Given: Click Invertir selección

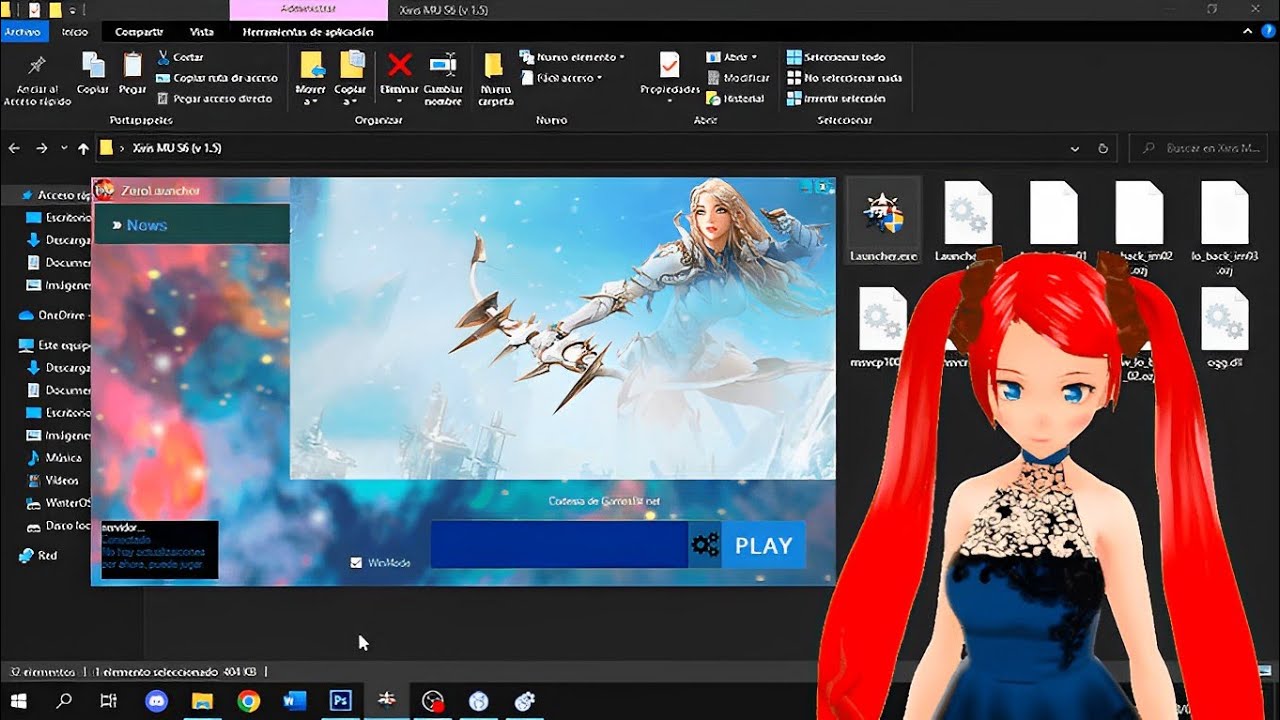Looking at the screenshot, I should (x=836, y=98).
